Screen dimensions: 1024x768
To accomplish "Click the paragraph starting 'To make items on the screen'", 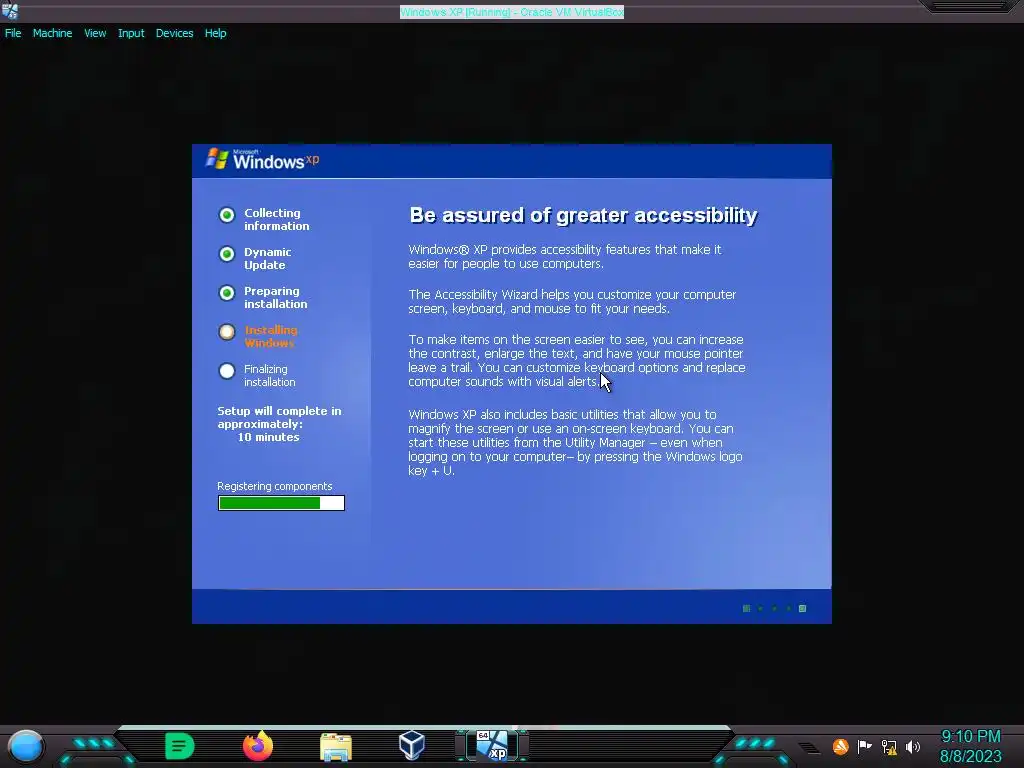I will (577, 360).
